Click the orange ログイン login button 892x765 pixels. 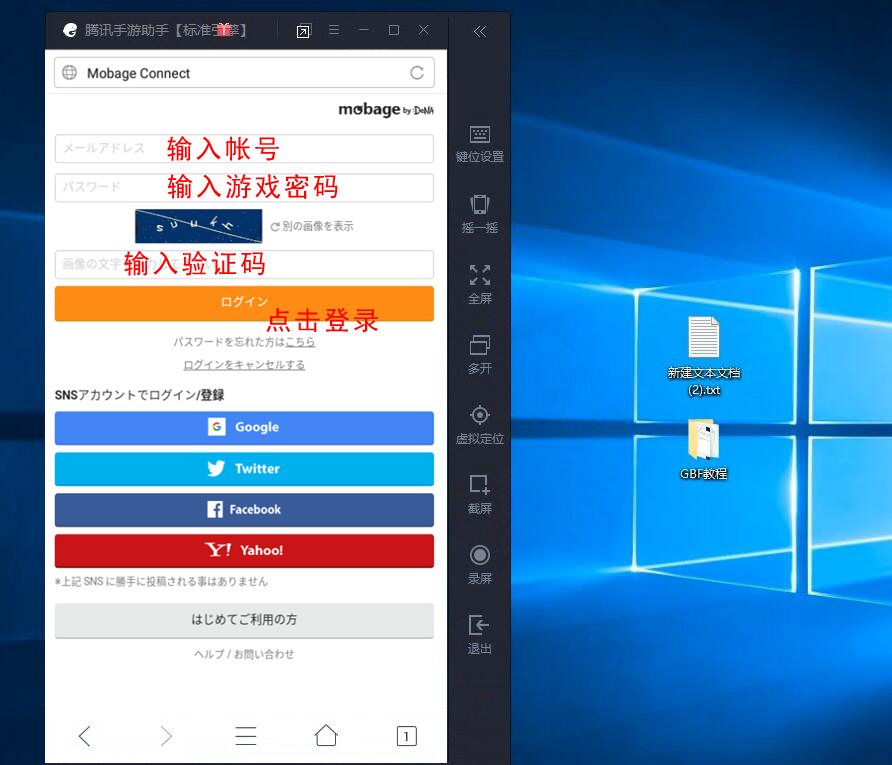click(244, 302)
